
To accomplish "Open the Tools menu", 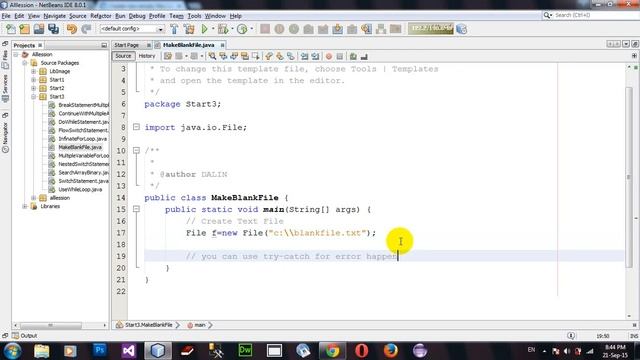I will (194, 16).
